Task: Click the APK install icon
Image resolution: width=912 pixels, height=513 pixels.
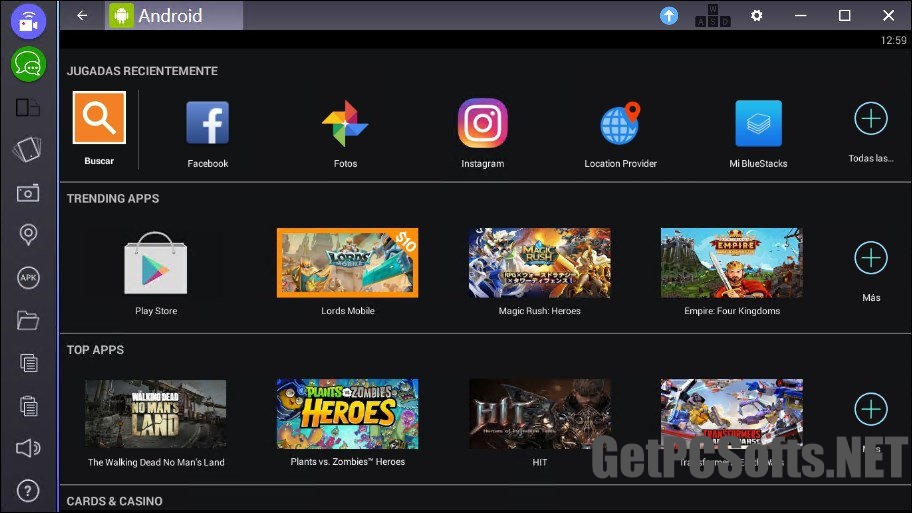Action: 28,277
